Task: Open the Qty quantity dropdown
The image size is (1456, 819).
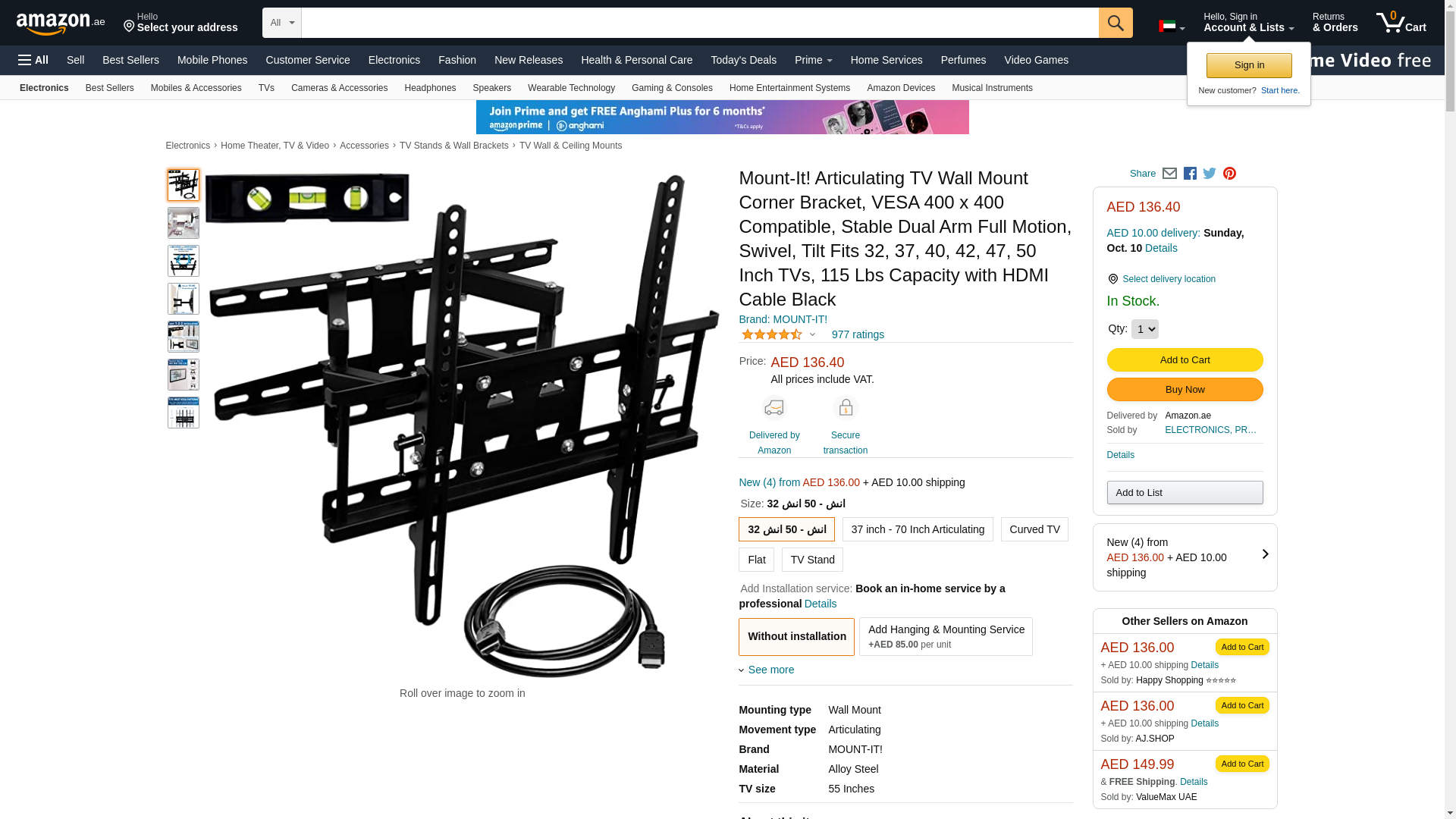Action: 1144,329
